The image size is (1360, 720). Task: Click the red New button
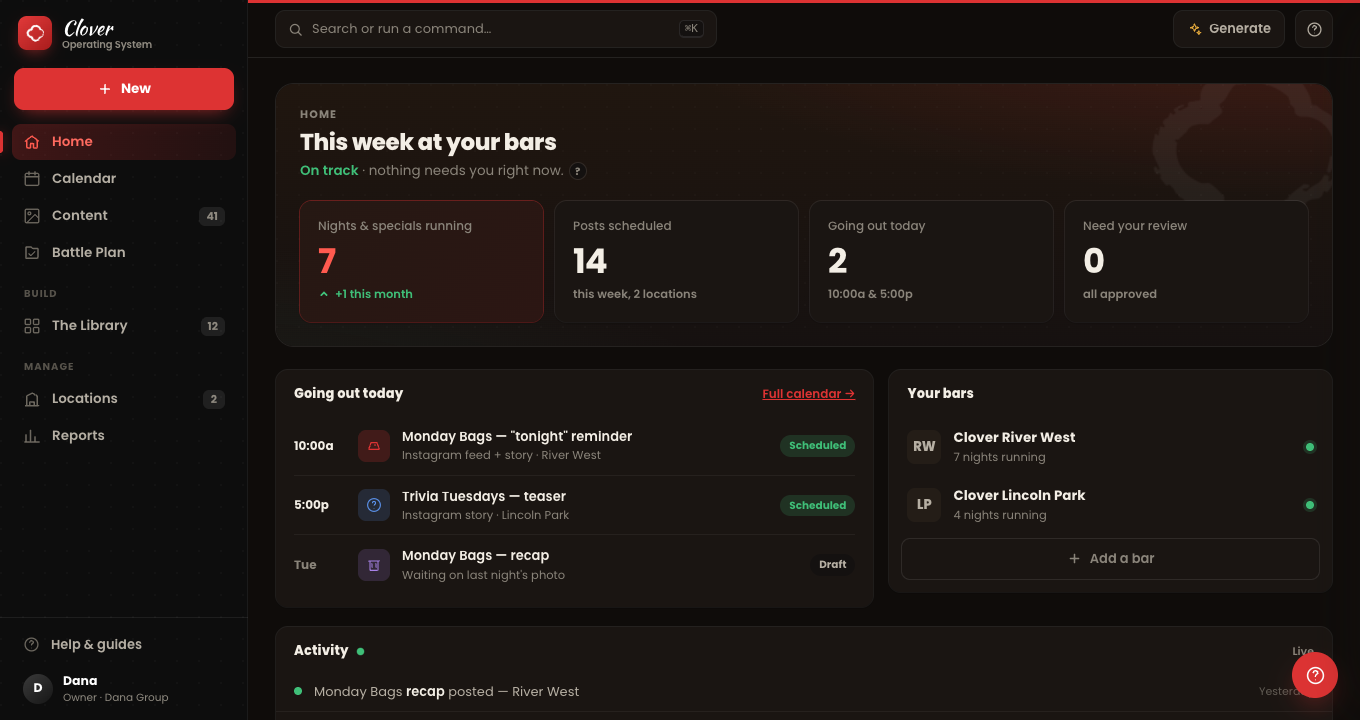(x=124, y=89)
